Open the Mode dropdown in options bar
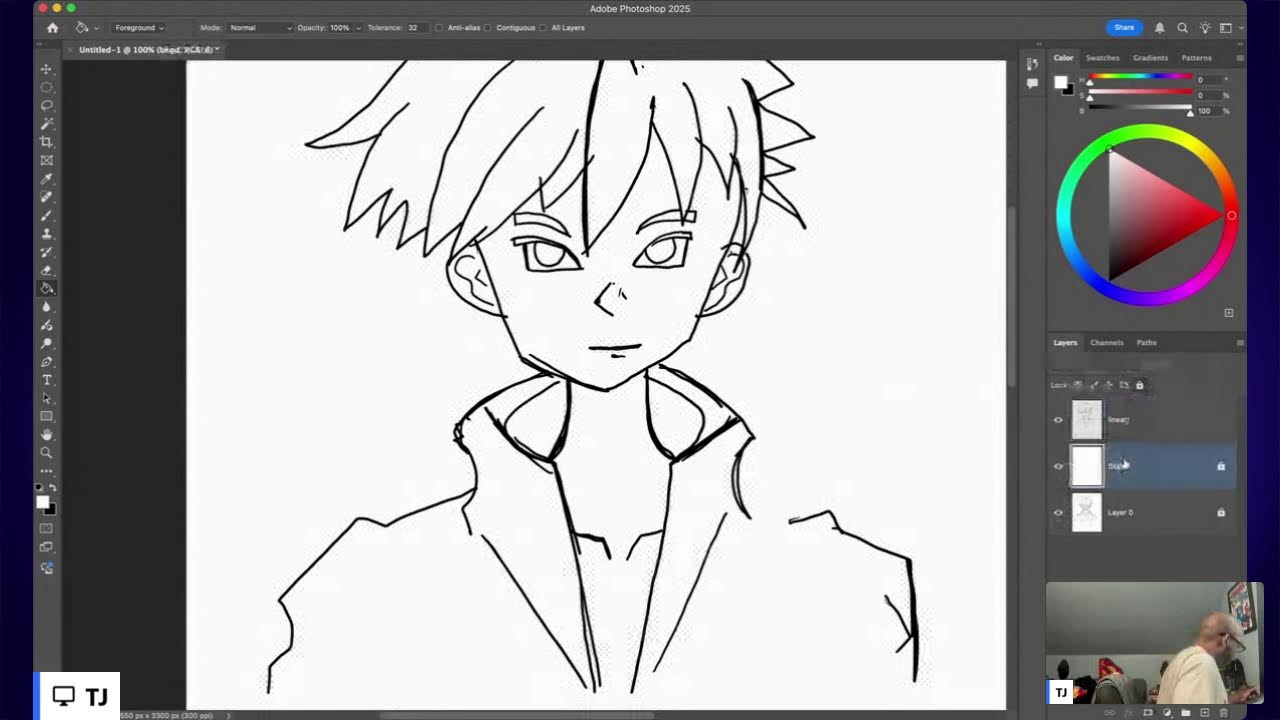Viewport: 1280px width, 720px height. pyautogui.click(x=258, y=28)
